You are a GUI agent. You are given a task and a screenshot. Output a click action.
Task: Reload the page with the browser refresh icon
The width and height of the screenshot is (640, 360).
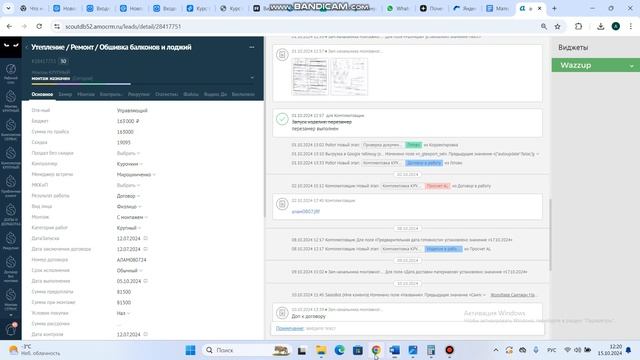tap(39, 26)
